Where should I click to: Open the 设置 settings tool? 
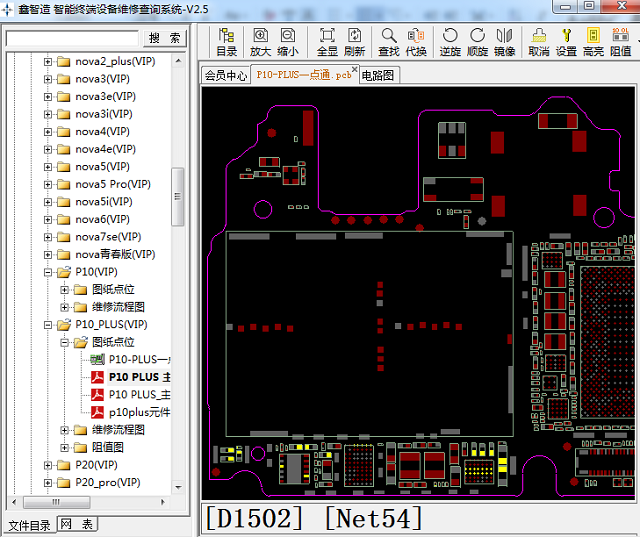tap(566, 42)
